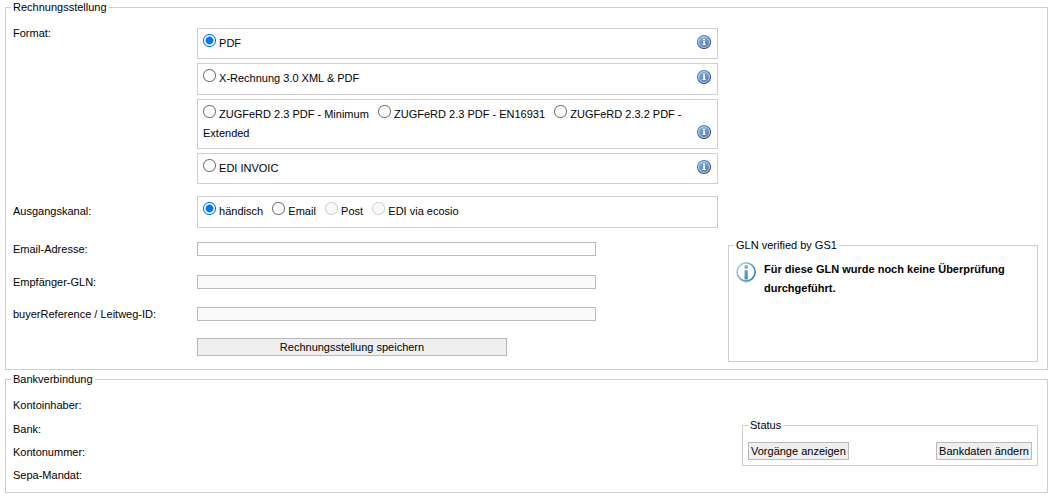Image resolution: width=1052 pixels, height=497 pixels.
Task: Click the Kontoinhaber label
Action: tap(48, 405)
